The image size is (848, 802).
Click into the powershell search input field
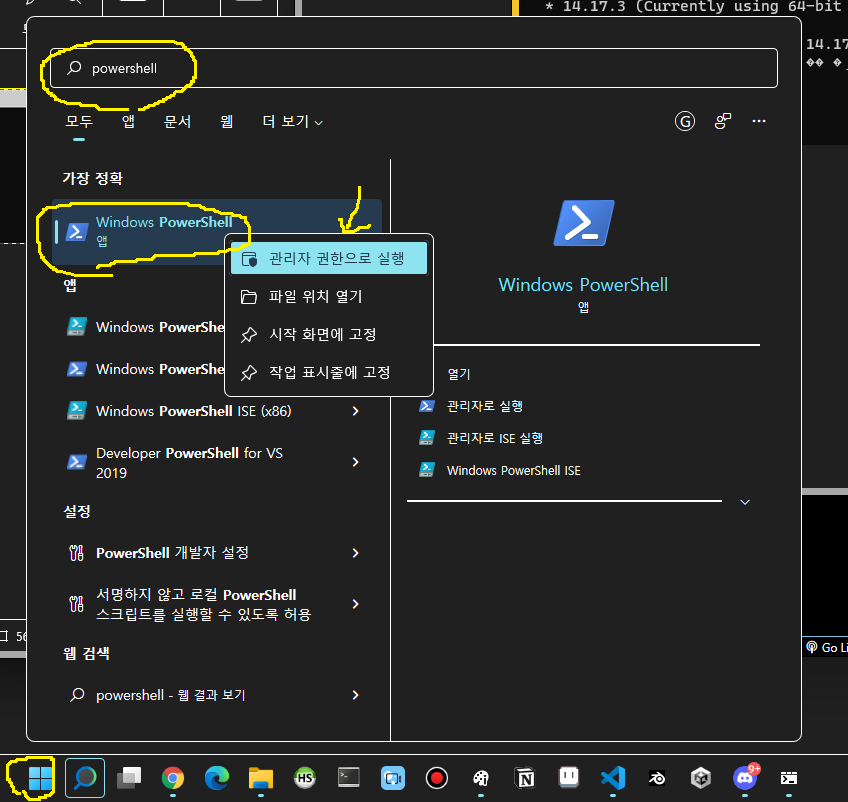414,68
